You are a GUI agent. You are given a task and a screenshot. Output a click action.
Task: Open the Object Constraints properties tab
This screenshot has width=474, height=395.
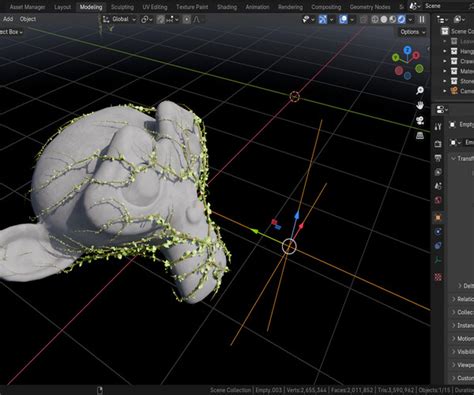pos(438,246)
